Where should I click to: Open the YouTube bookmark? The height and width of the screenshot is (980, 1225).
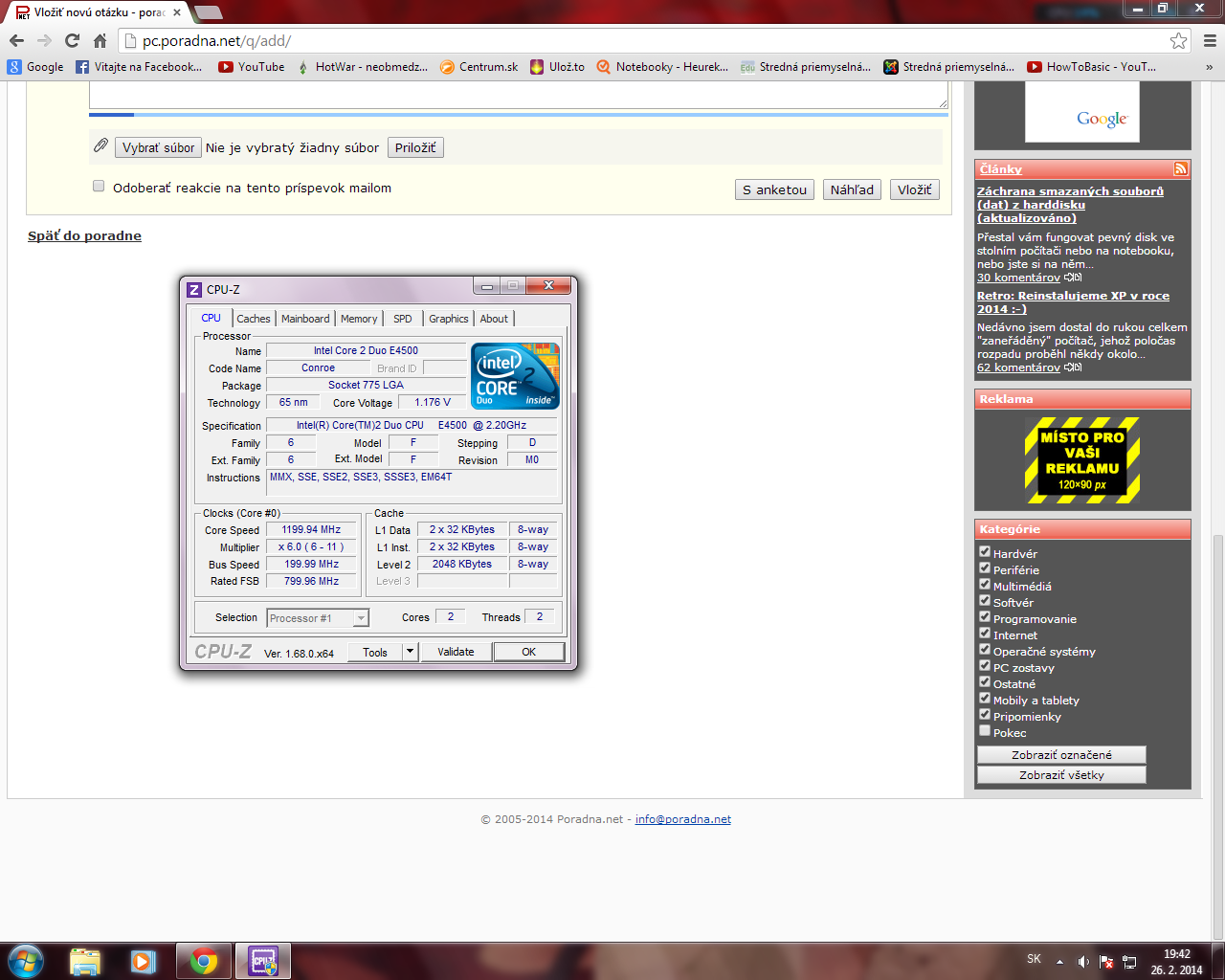(x=252, y=67)
